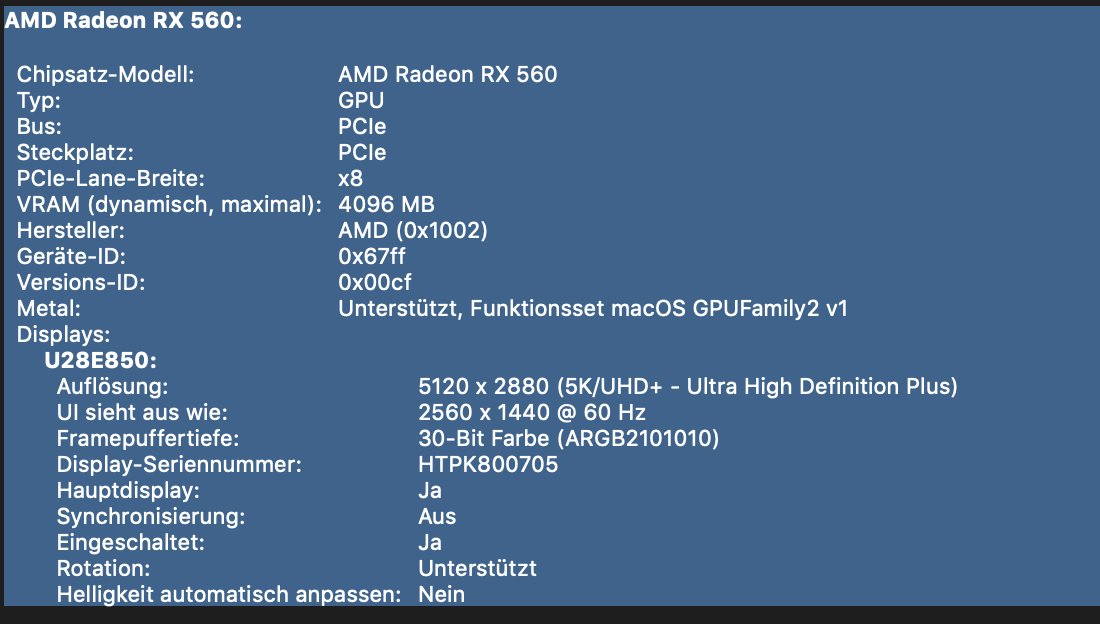Viewport: 1100px width, 624px height.
Task: Click the AMD Radeon RX 560 heading
Action: [124, 21]
